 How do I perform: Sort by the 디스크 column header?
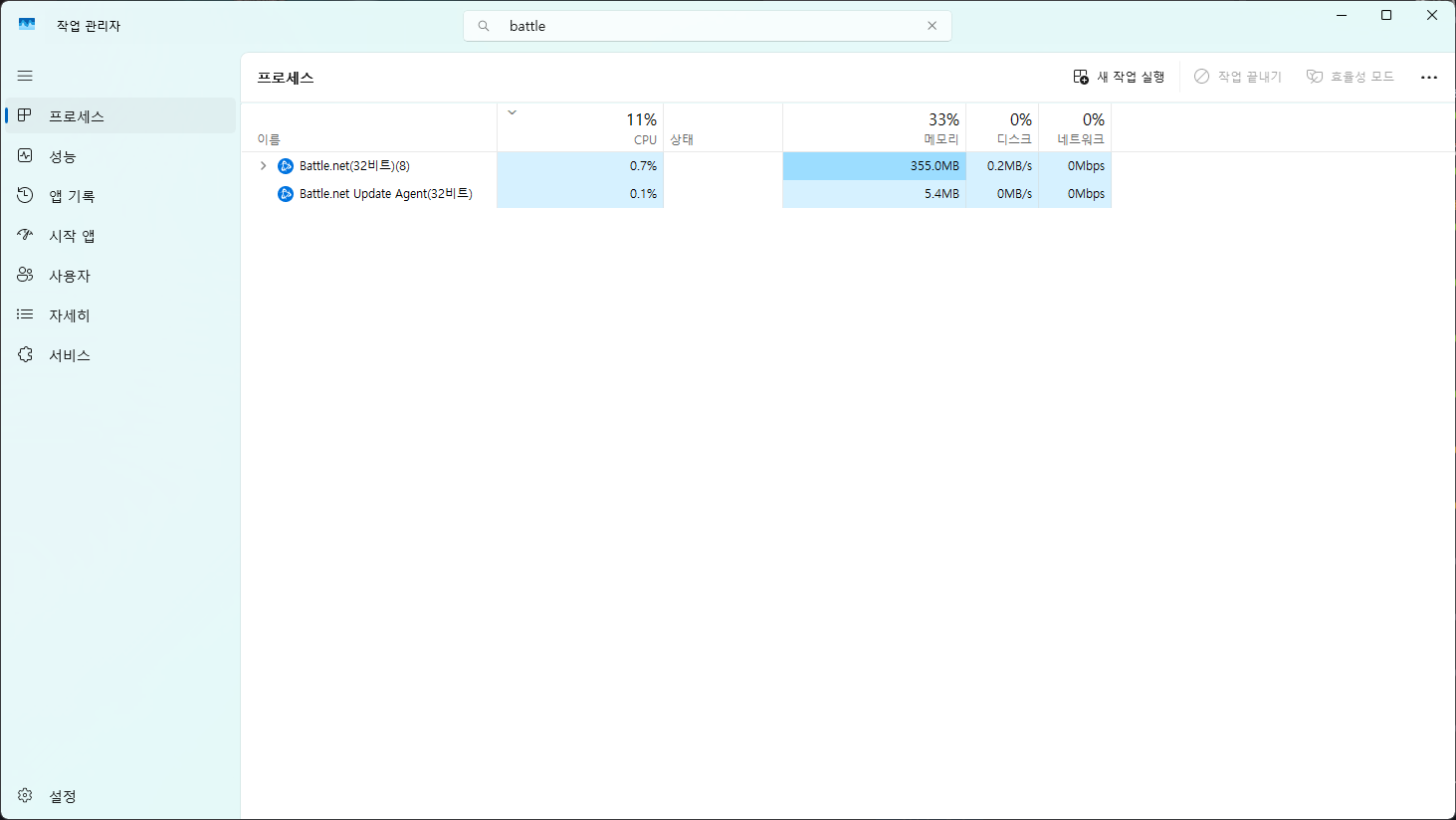[1002, 127]
